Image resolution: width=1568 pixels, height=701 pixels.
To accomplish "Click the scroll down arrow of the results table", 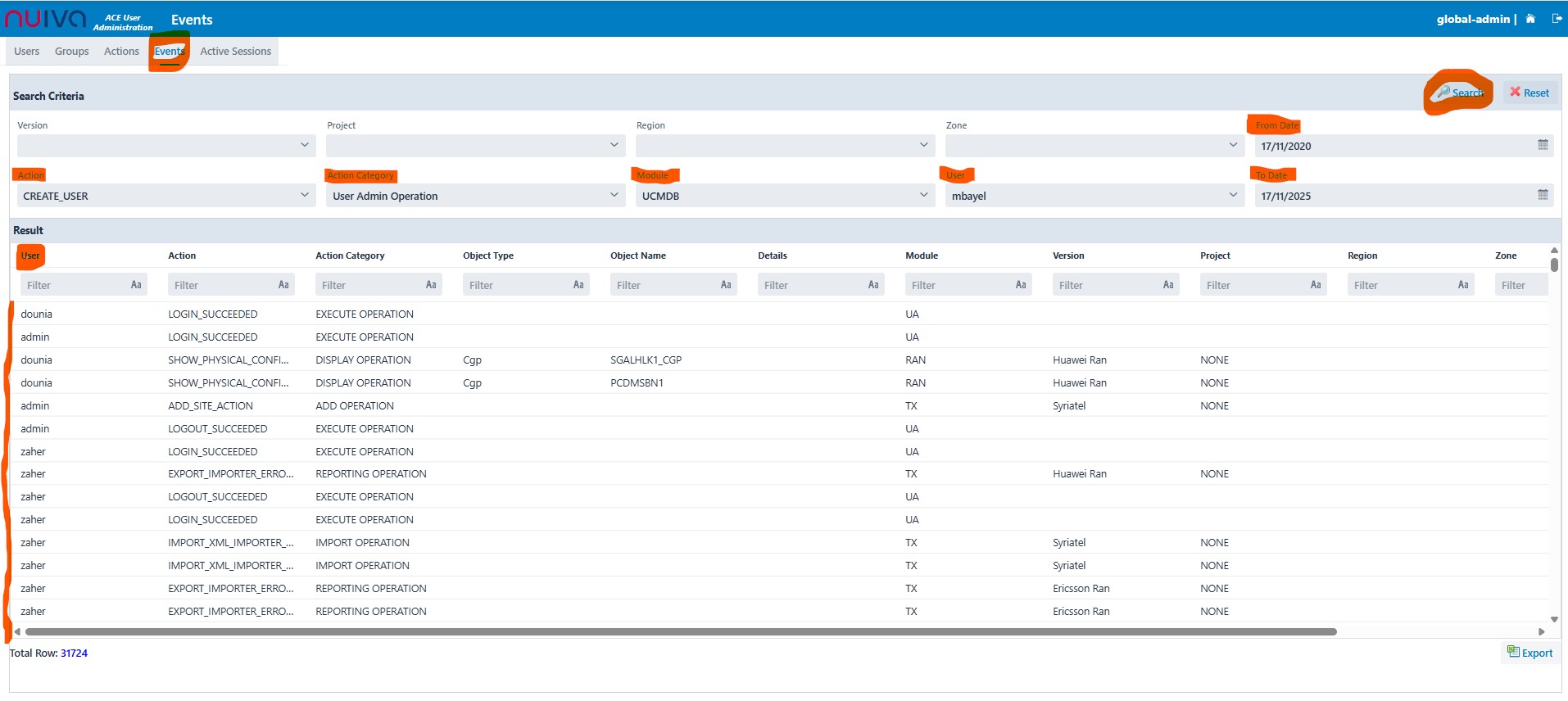I will click(1554, 620).
